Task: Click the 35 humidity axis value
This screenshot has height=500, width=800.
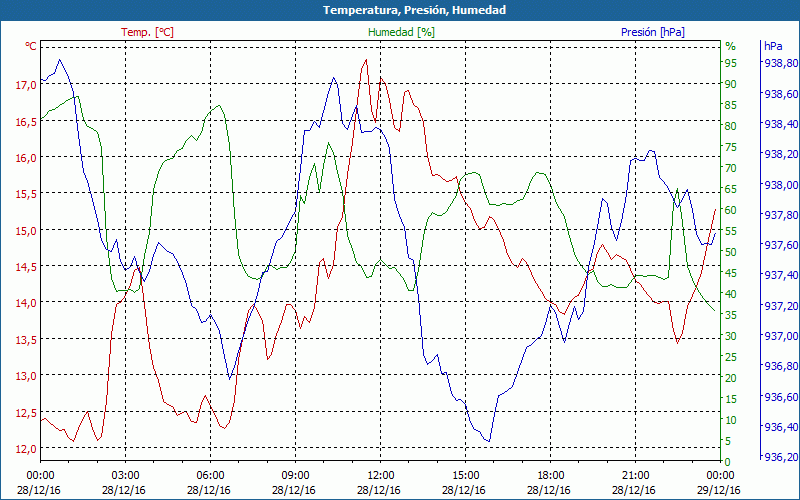Action: [x=731, y=315]
